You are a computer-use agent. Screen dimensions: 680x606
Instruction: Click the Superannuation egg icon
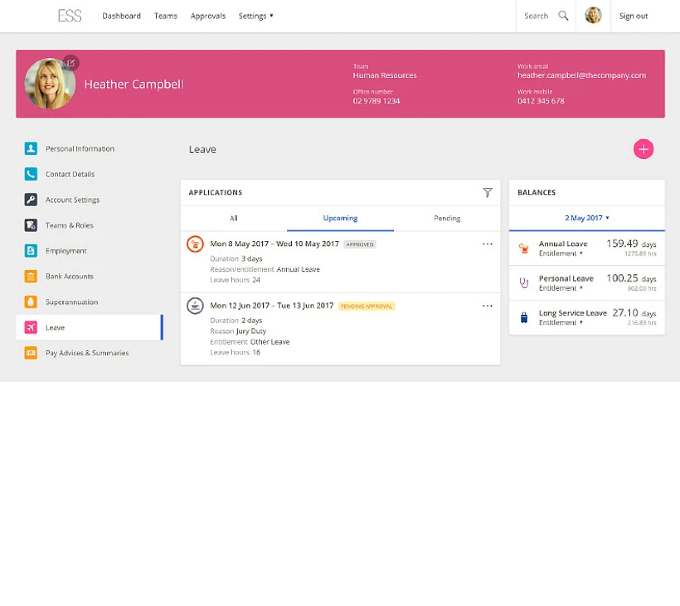(31, 302)
